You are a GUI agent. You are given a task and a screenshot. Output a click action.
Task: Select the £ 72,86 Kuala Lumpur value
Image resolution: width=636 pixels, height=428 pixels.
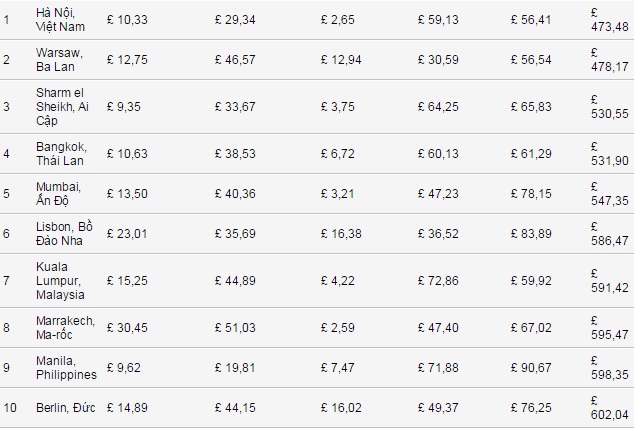(x=438, y=281)
